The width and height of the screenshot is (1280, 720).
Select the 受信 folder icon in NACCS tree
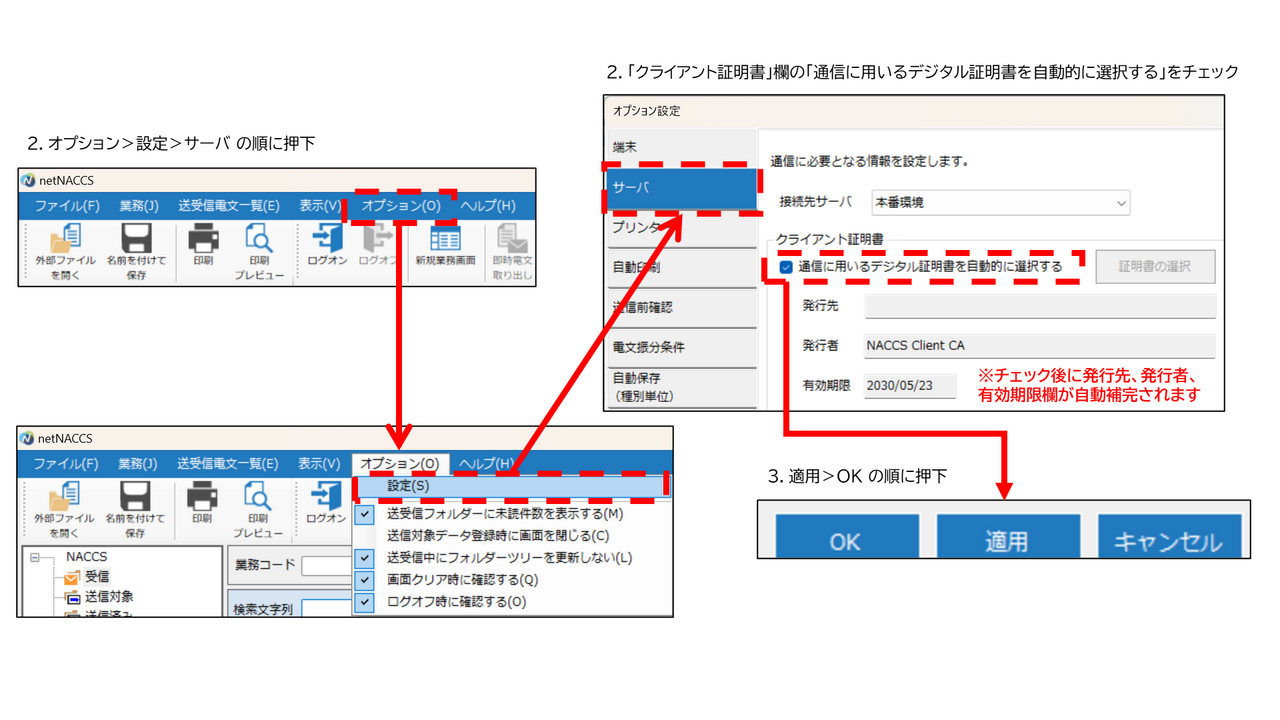pos(72,577)
